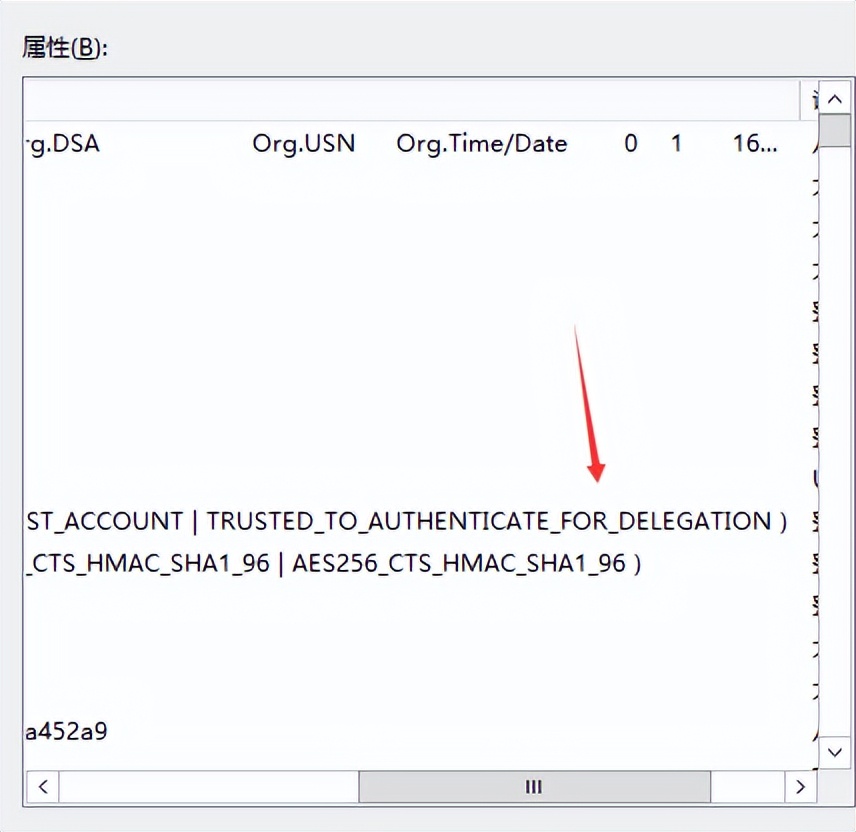Select the TRUSTED_TO_AUTHENTICATE_FOR_DELEGATION row
856x832 pixels.
point(420,521)
